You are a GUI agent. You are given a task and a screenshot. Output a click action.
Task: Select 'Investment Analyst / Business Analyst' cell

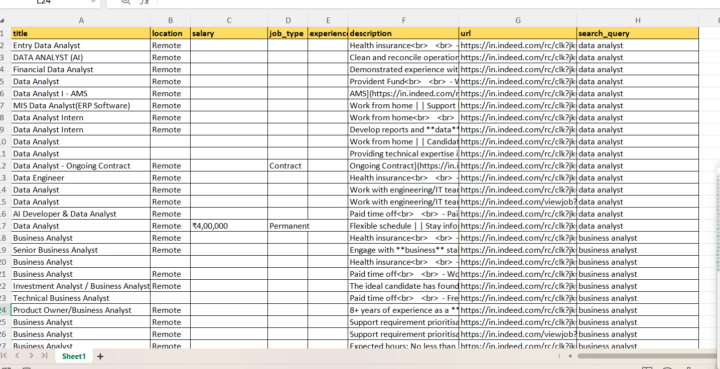coord(81,286)
